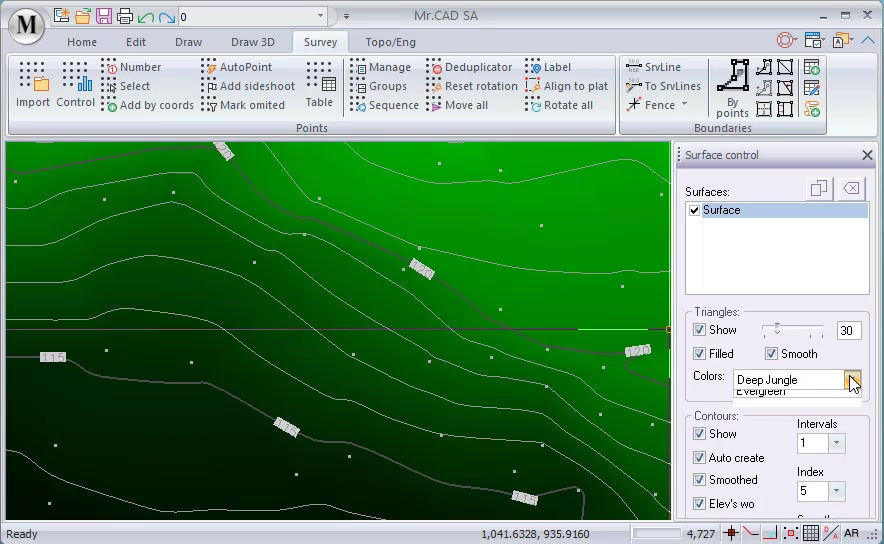This screenshot has height=544, width=884.
Task: Open the Mr.CAD application menu orb
Action: 26,25
